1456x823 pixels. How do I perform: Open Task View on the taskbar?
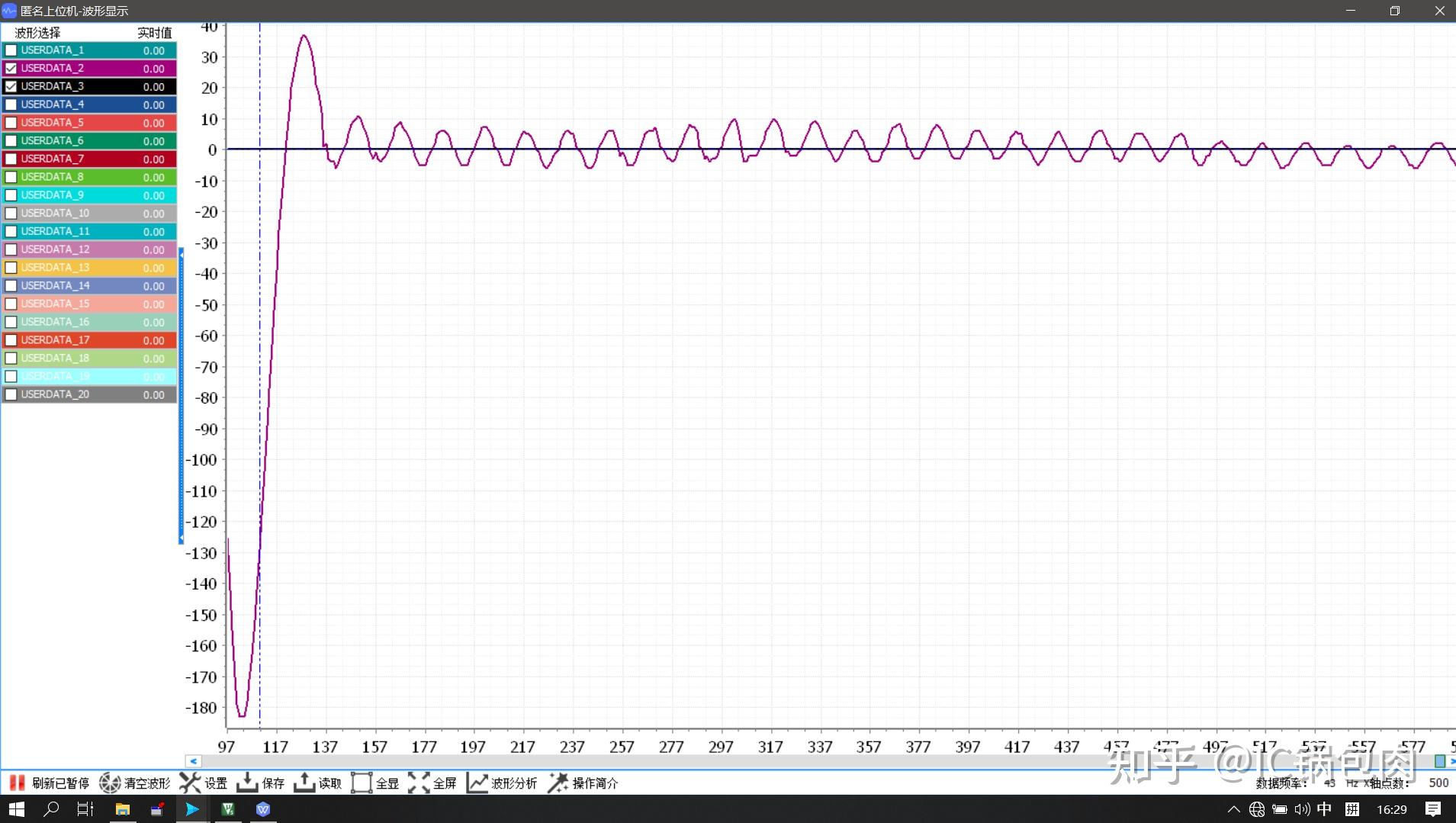tap(85, 809)
